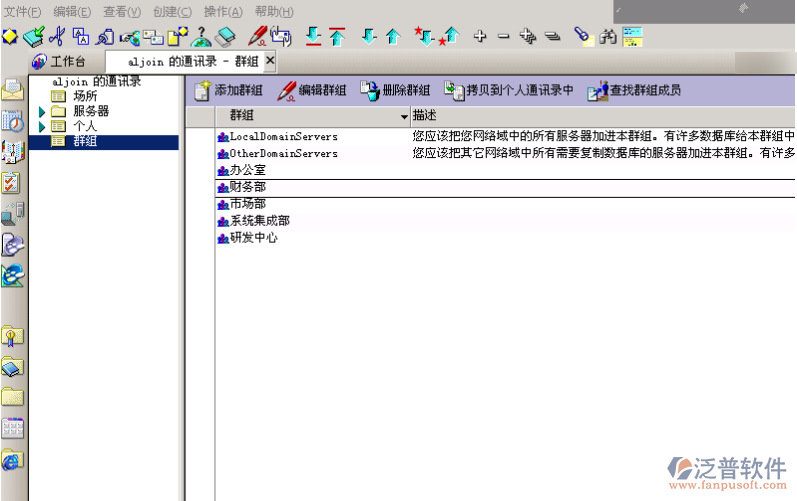Open the Internet Explorer bookmark at sidebar bottom

12,460
